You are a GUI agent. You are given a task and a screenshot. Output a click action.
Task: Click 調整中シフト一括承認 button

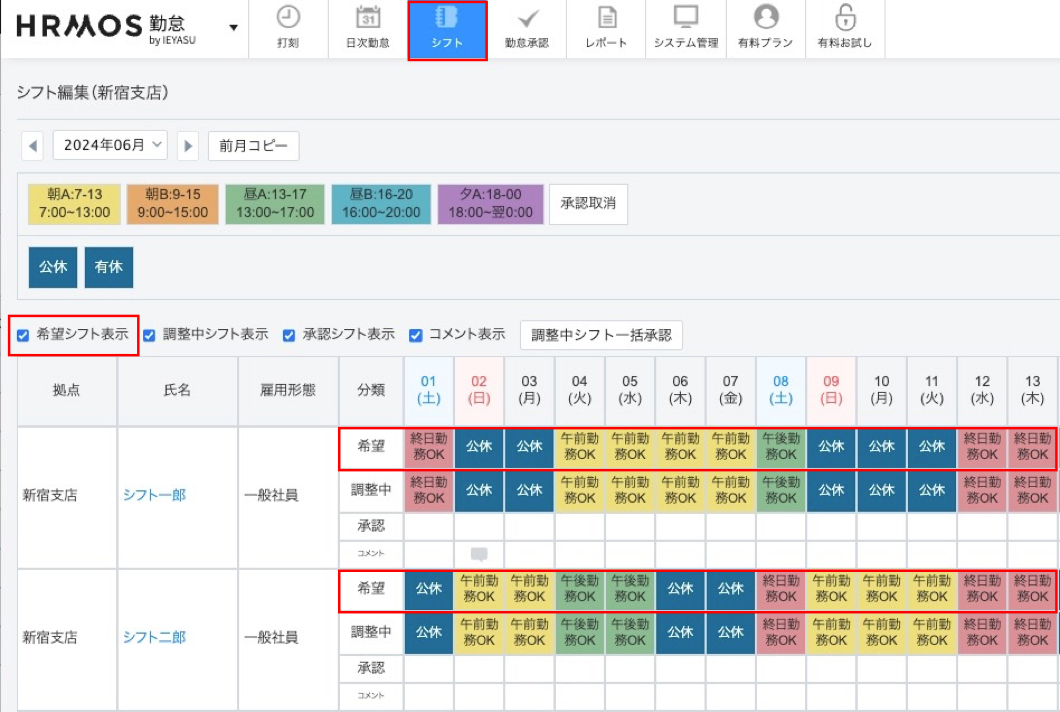click(601, 336)
